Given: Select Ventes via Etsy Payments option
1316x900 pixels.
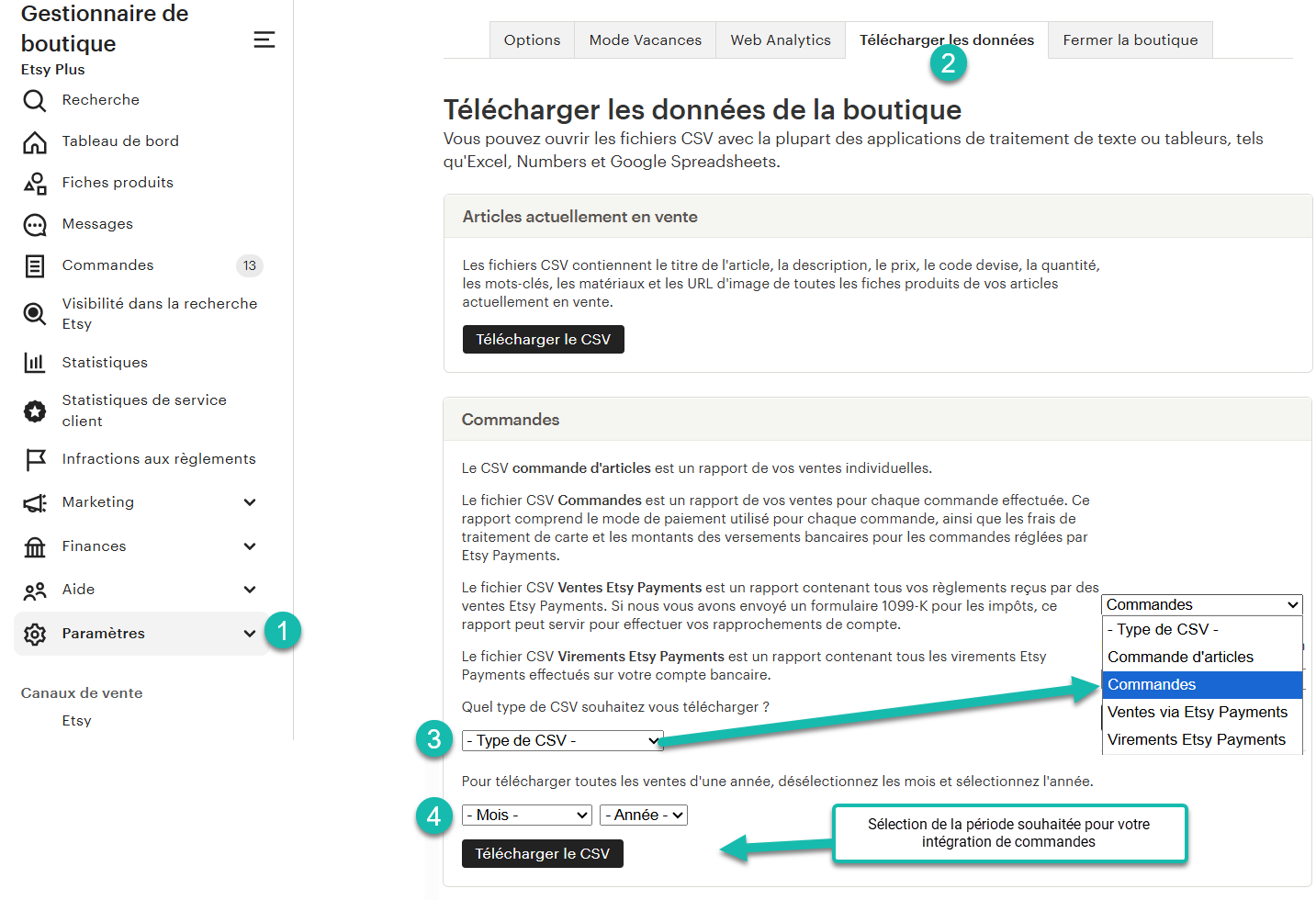Looking at the screenshot, I should pyautogui.click(x=1197, y=712).
